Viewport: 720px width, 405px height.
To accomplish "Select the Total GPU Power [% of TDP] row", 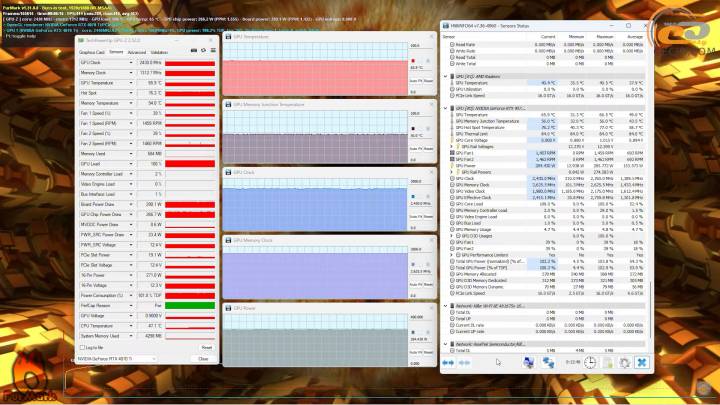I will 547,268.
